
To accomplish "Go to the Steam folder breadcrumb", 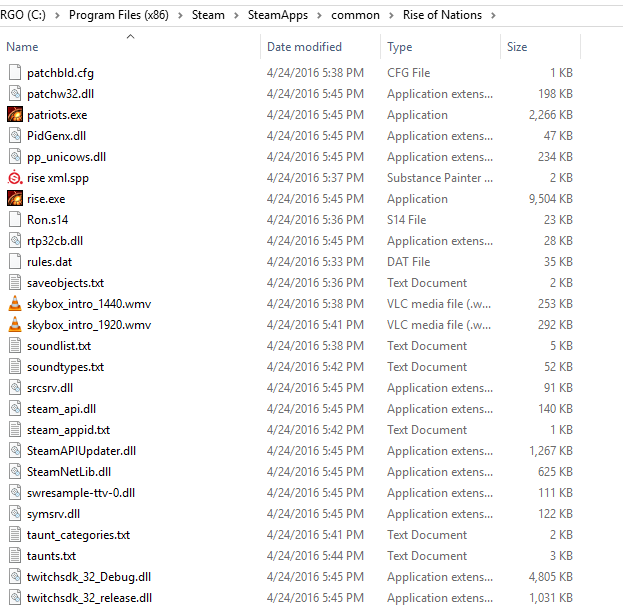I will [208, 15].
